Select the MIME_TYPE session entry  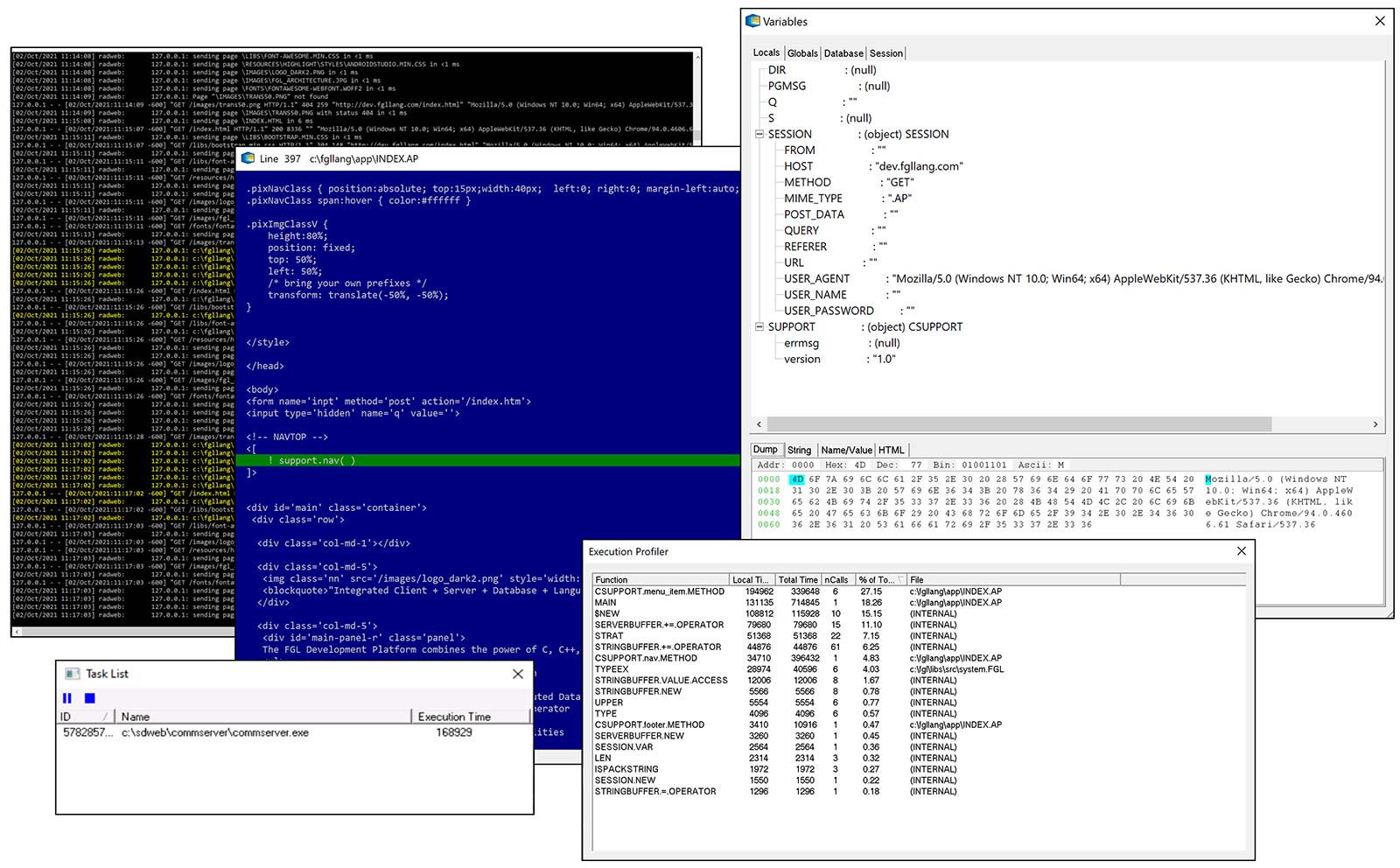pyautogui.click(x=848, y=199)
